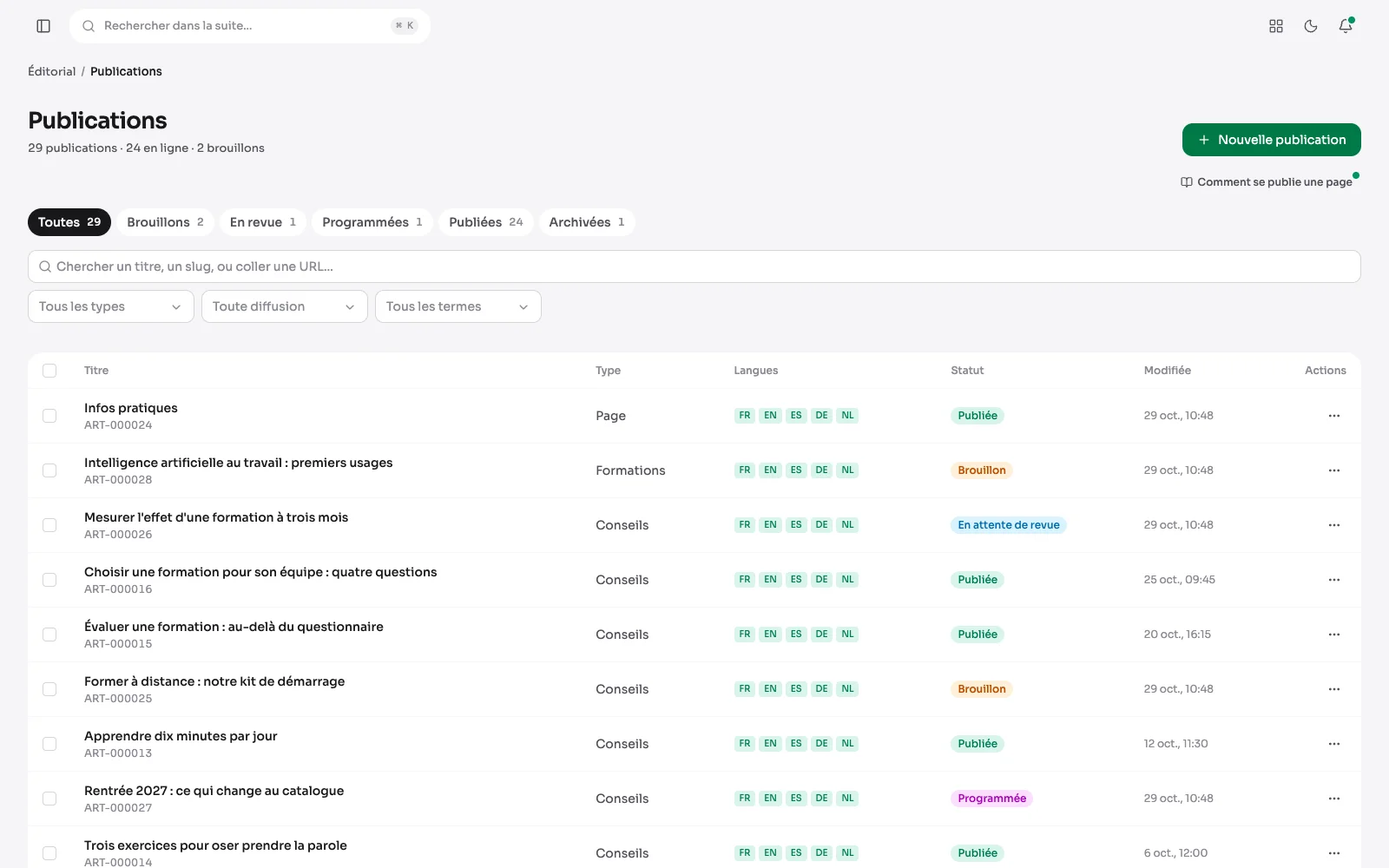Check the Former à distance row checkbox
Screen dimensions: 1389x868
tap(49, 689)
